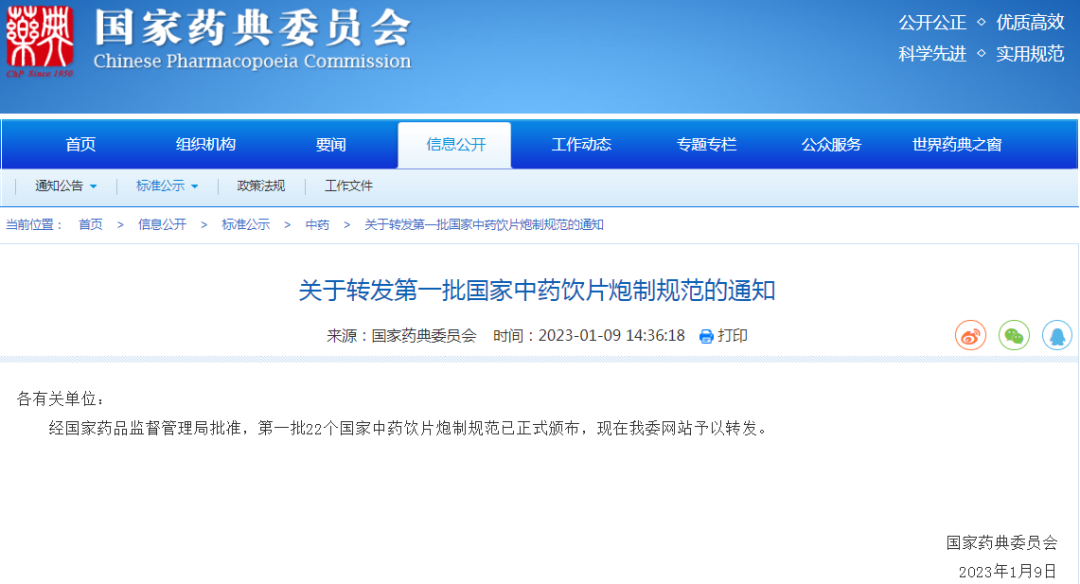Click the 首页 breadcrumb link

(x=90, y=225)
